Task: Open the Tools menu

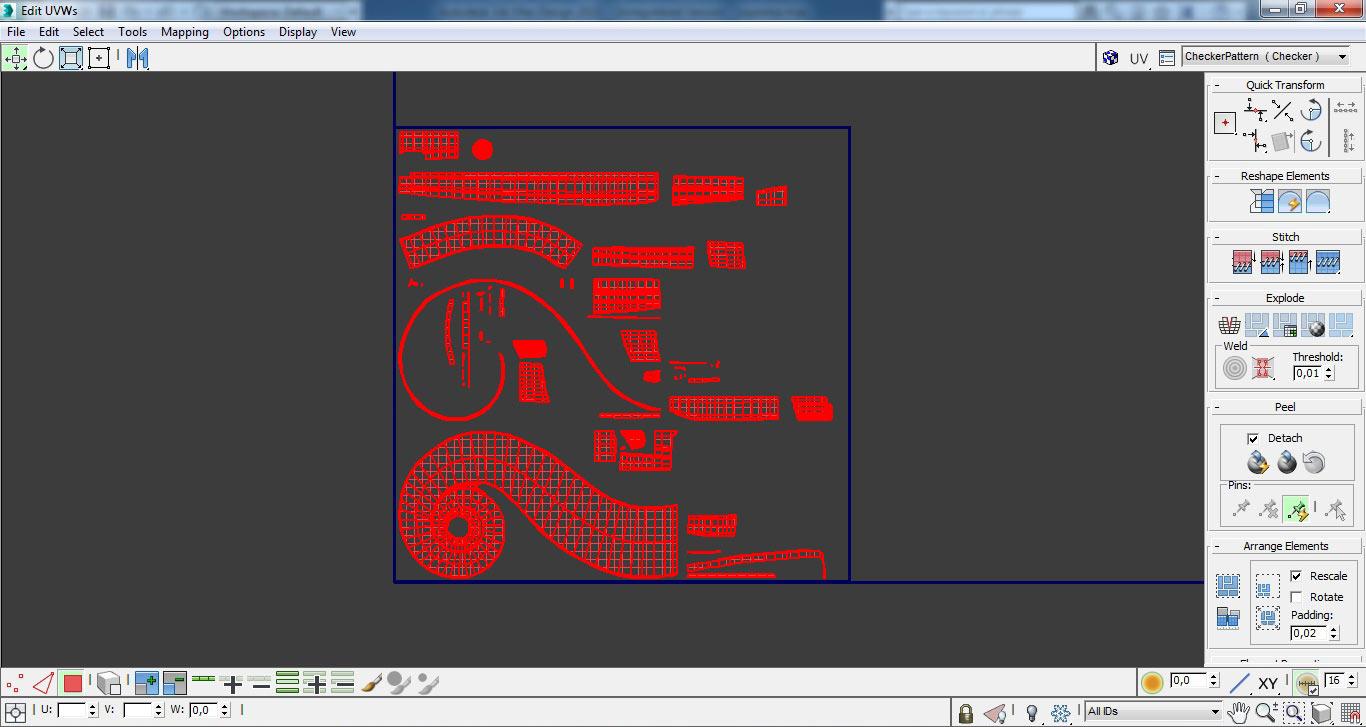Action: point(132,32)
